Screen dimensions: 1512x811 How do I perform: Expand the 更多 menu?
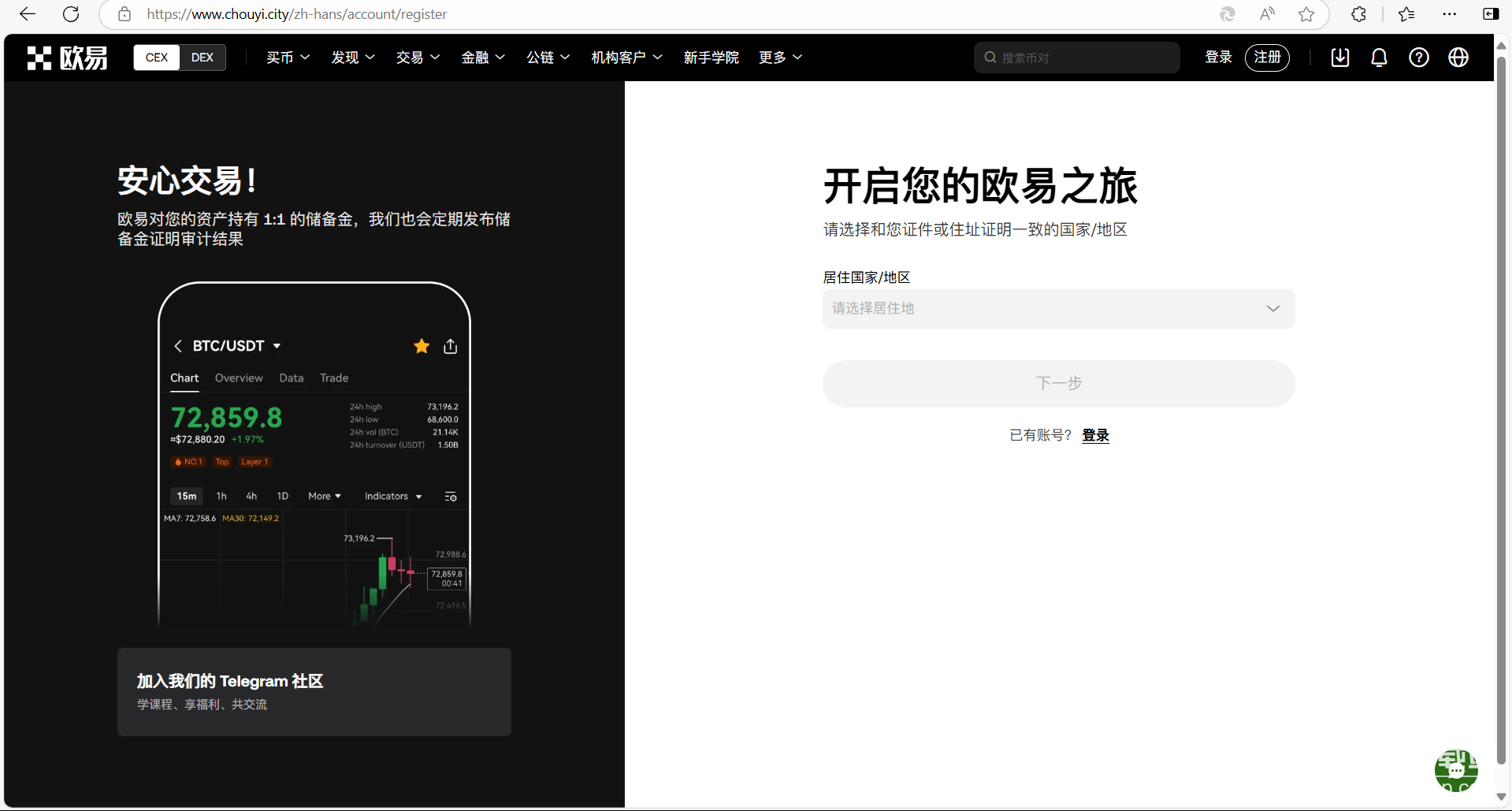coord(780,58)
